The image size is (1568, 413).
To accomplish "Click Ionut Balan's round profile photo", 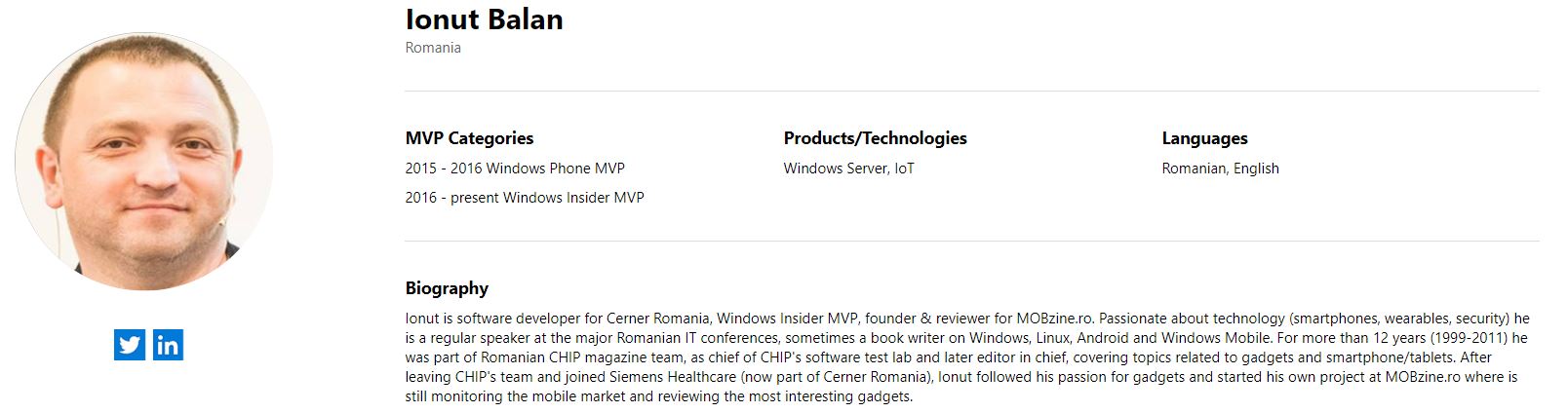I will (x=143, y=162).
